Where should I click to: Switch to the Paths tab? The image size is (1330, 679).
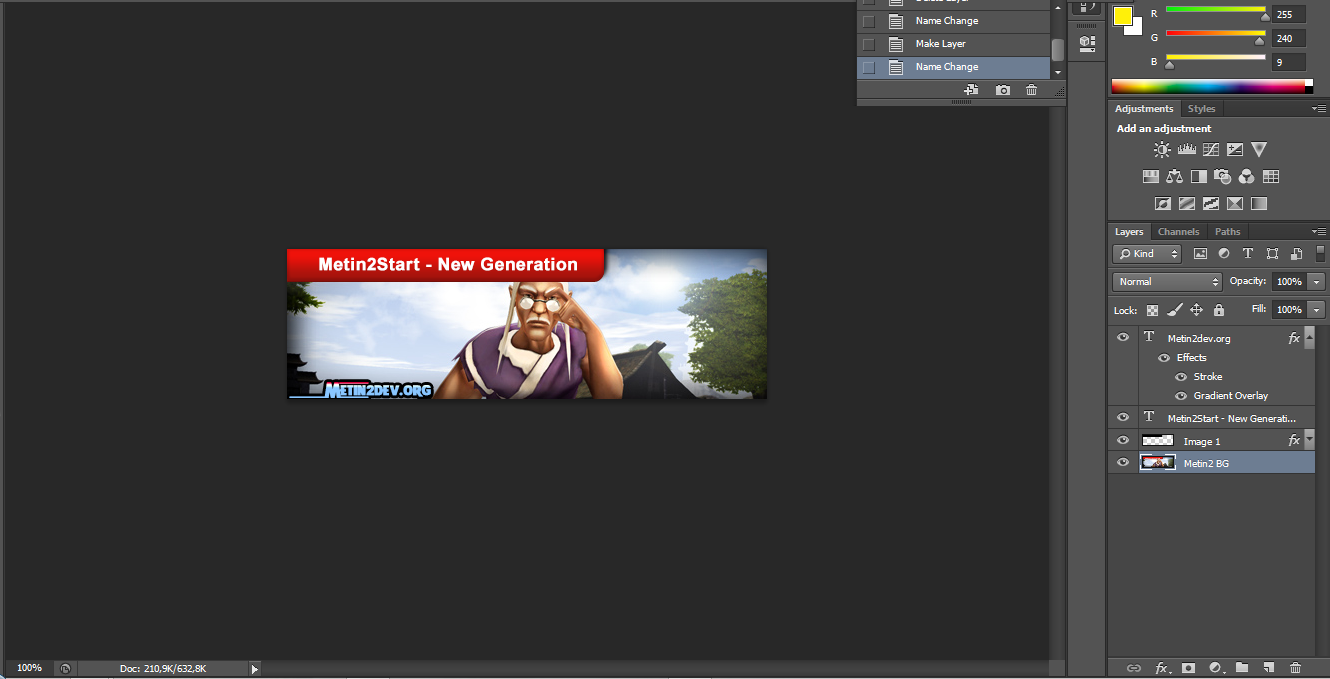tap(1227, 232)
